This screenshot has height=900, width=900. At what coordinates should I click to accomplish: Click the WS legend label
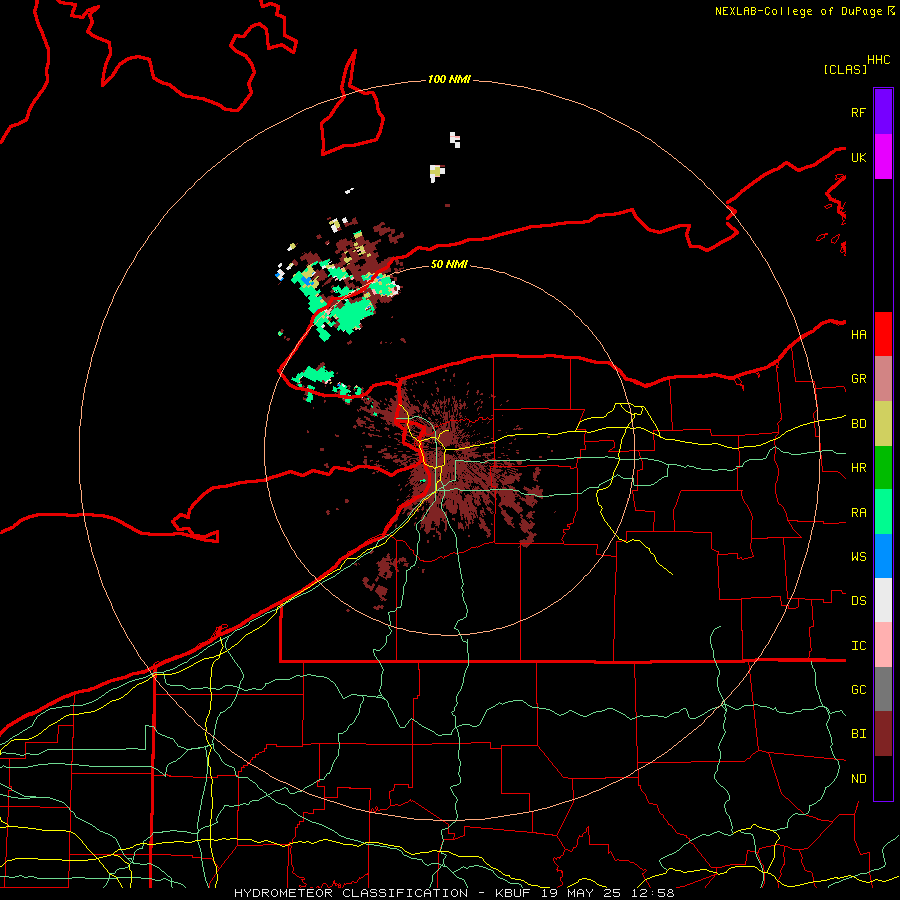coord(859,556)
